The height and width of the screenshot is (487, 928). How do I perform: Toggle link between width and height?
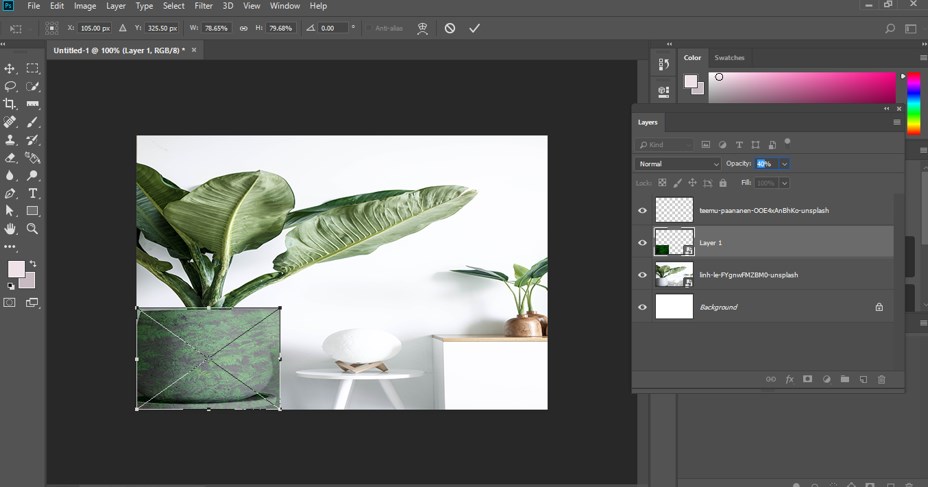pyautogui.click(x=243, y=28)
